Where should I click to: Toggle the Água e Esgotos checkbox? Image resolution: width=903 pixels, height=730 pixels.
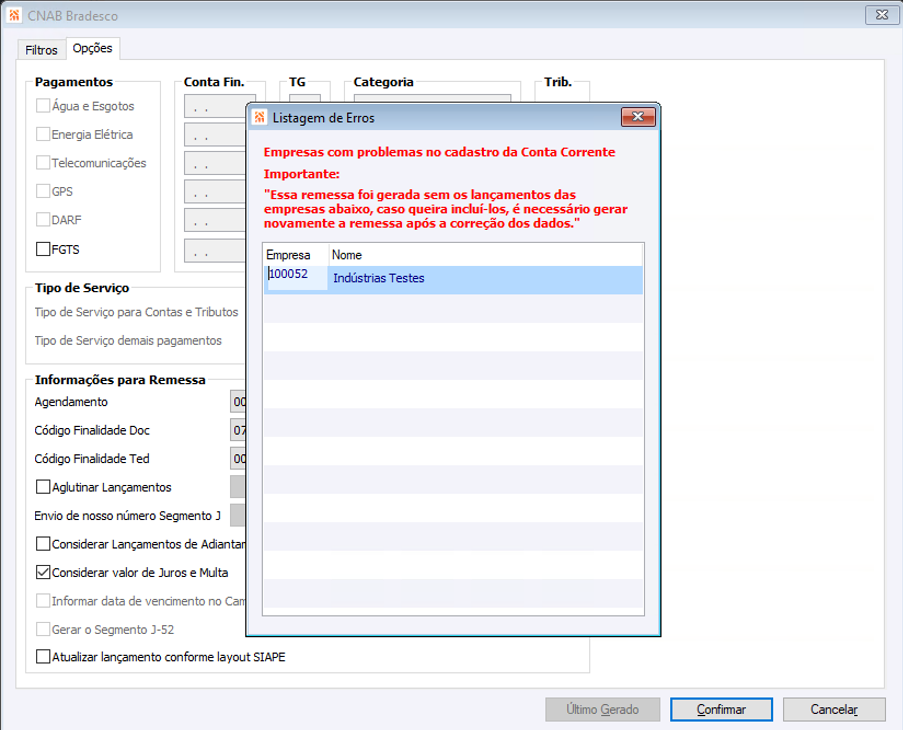43,105
